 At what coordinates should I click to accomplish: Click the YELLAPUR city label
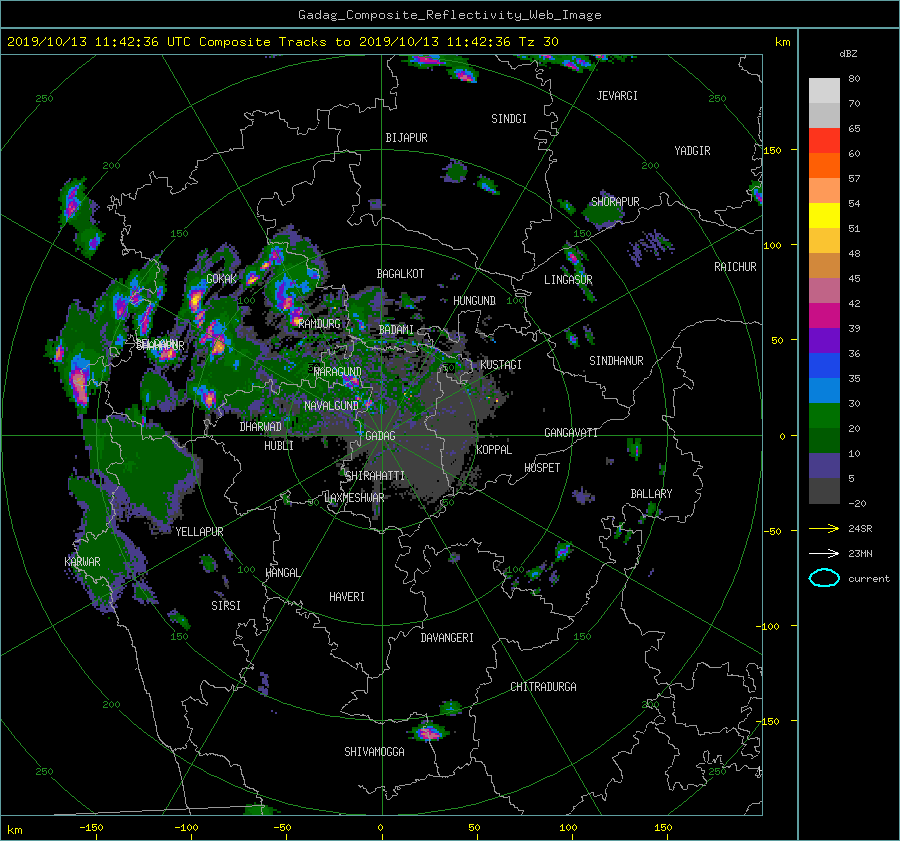[x=199, y=532]
